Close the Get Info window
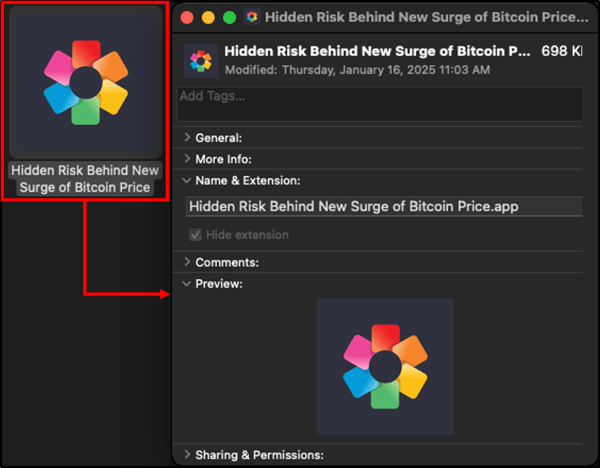The width and height of the screenshot is (600, 468). point(186,17)
